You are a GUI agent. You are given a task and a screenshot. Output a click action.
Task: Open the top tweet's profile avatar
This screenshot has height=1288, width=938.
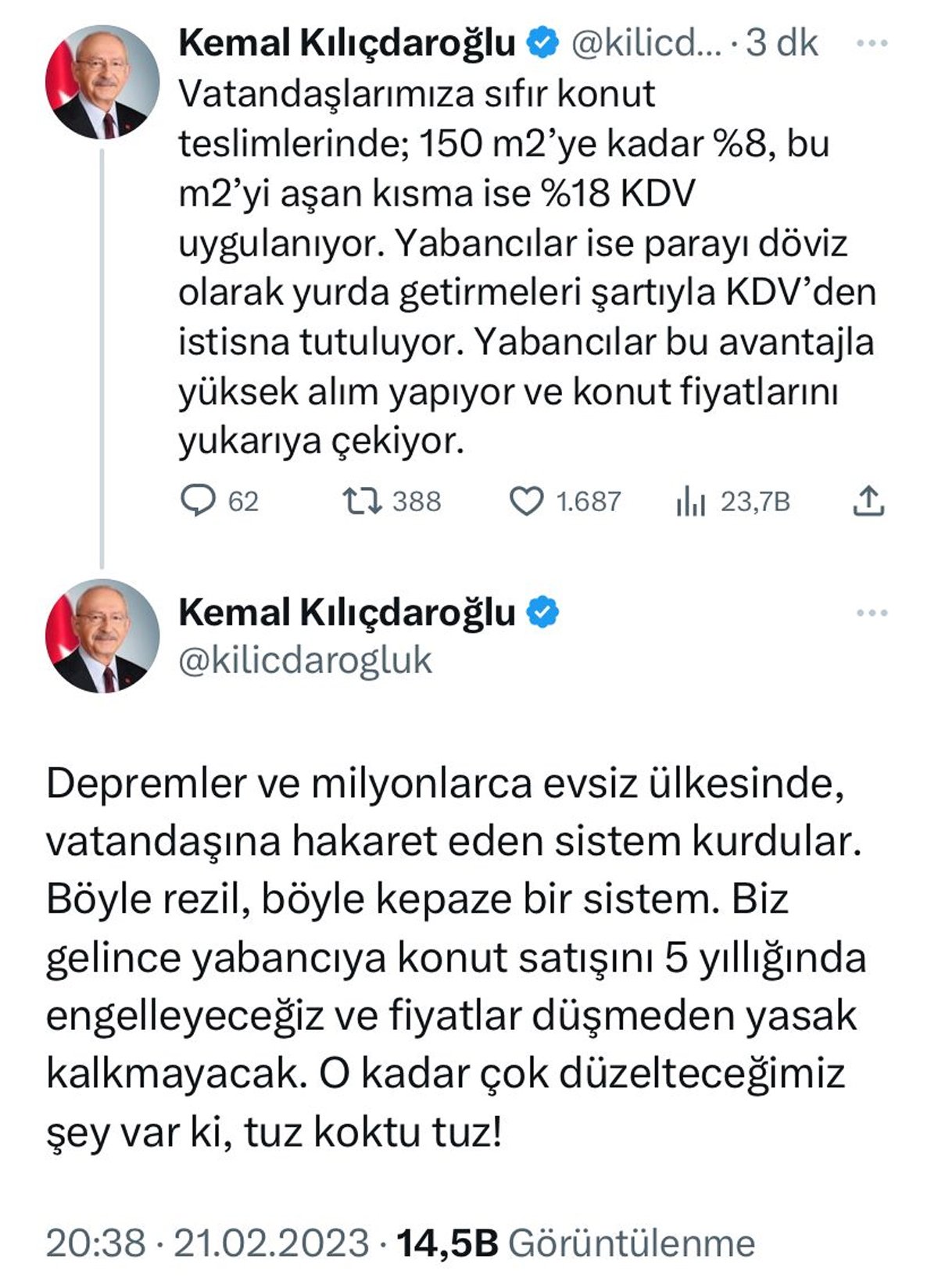point(102,82)
